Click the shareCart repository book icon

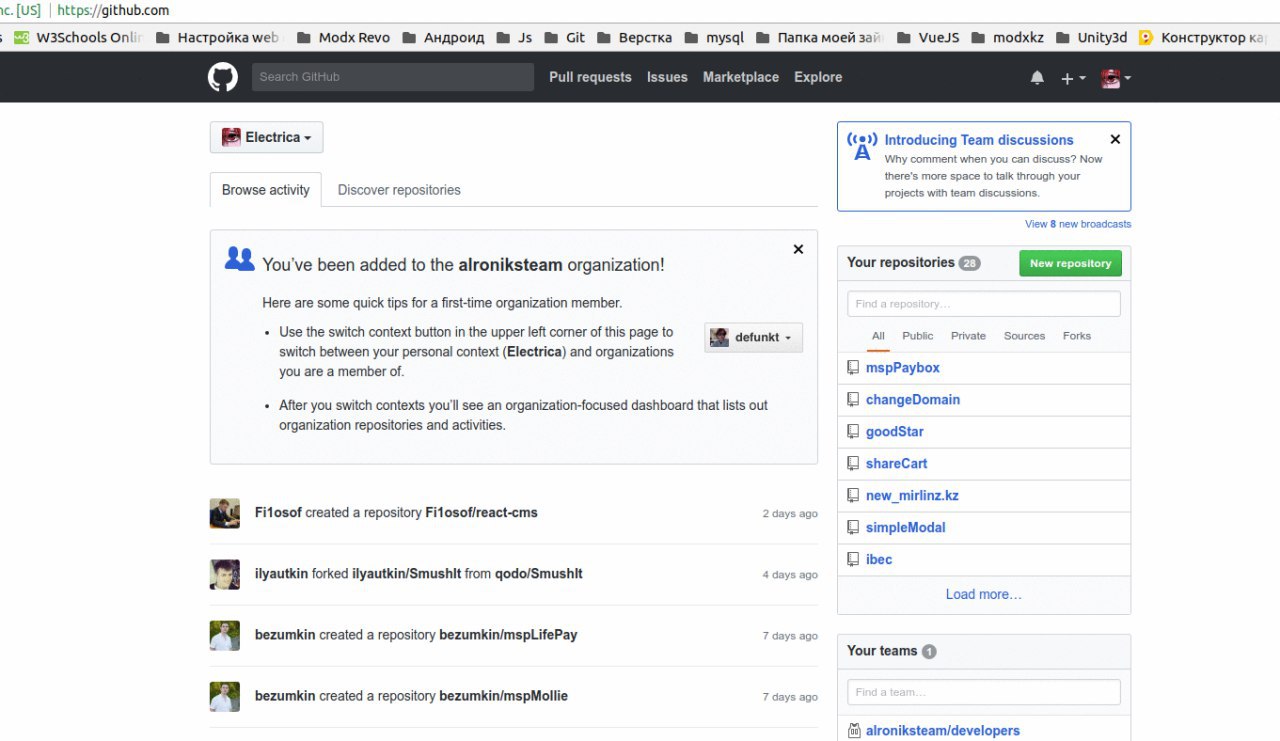tap(853, 464)
